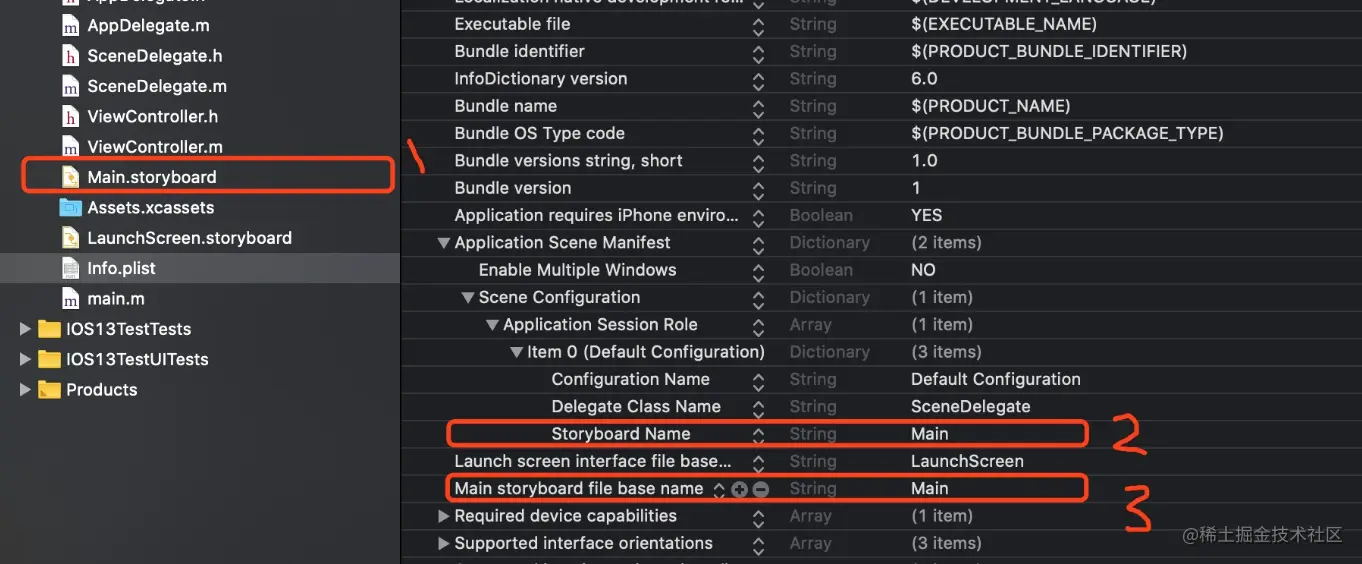This screenshot has height=564, width=1362.
Task: Expand the IOS13TestTests folder
Action: pyautogui.click(x=25, y=329)
